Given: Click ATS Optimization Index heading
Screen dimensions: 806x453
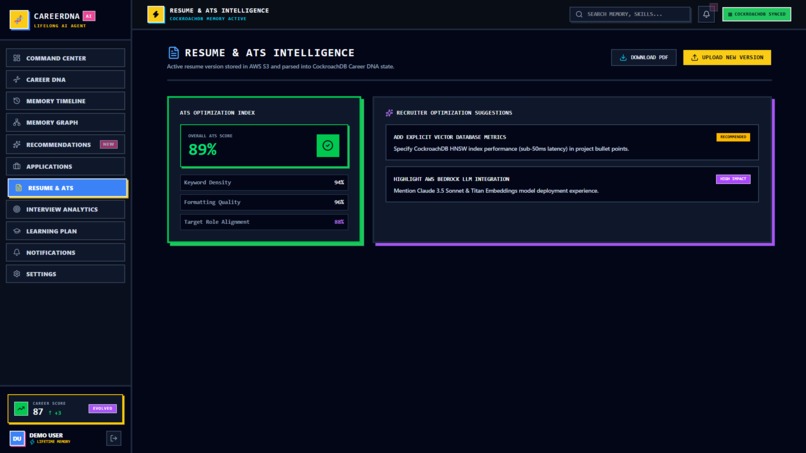Looking at the screenshot, I should pyautogui.click(x=217, y=113).
